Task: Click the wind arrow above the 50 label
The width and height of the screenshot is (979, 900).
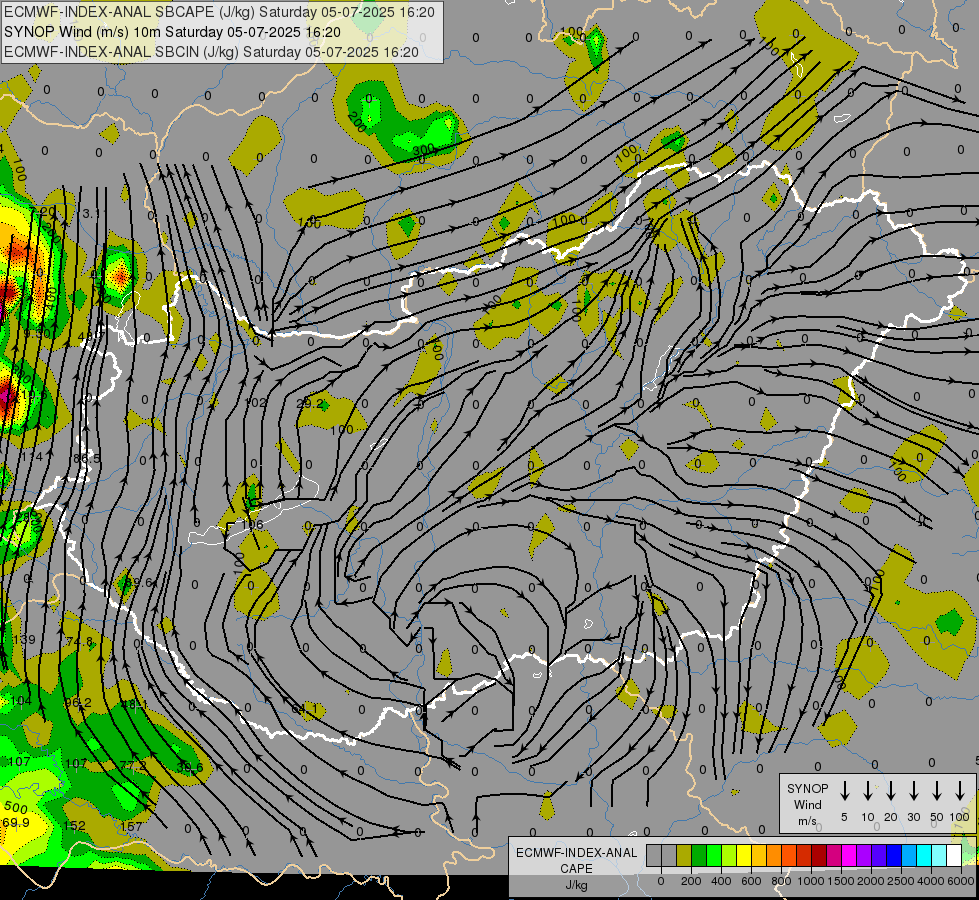Action: [937, 791]
